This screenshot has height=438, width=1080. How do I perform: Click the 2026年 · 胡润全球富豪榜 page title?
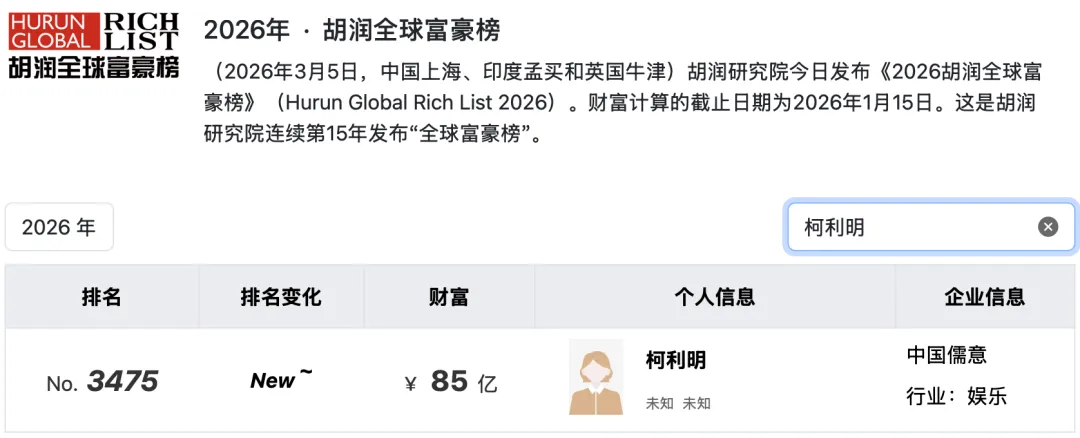point(351,30)
